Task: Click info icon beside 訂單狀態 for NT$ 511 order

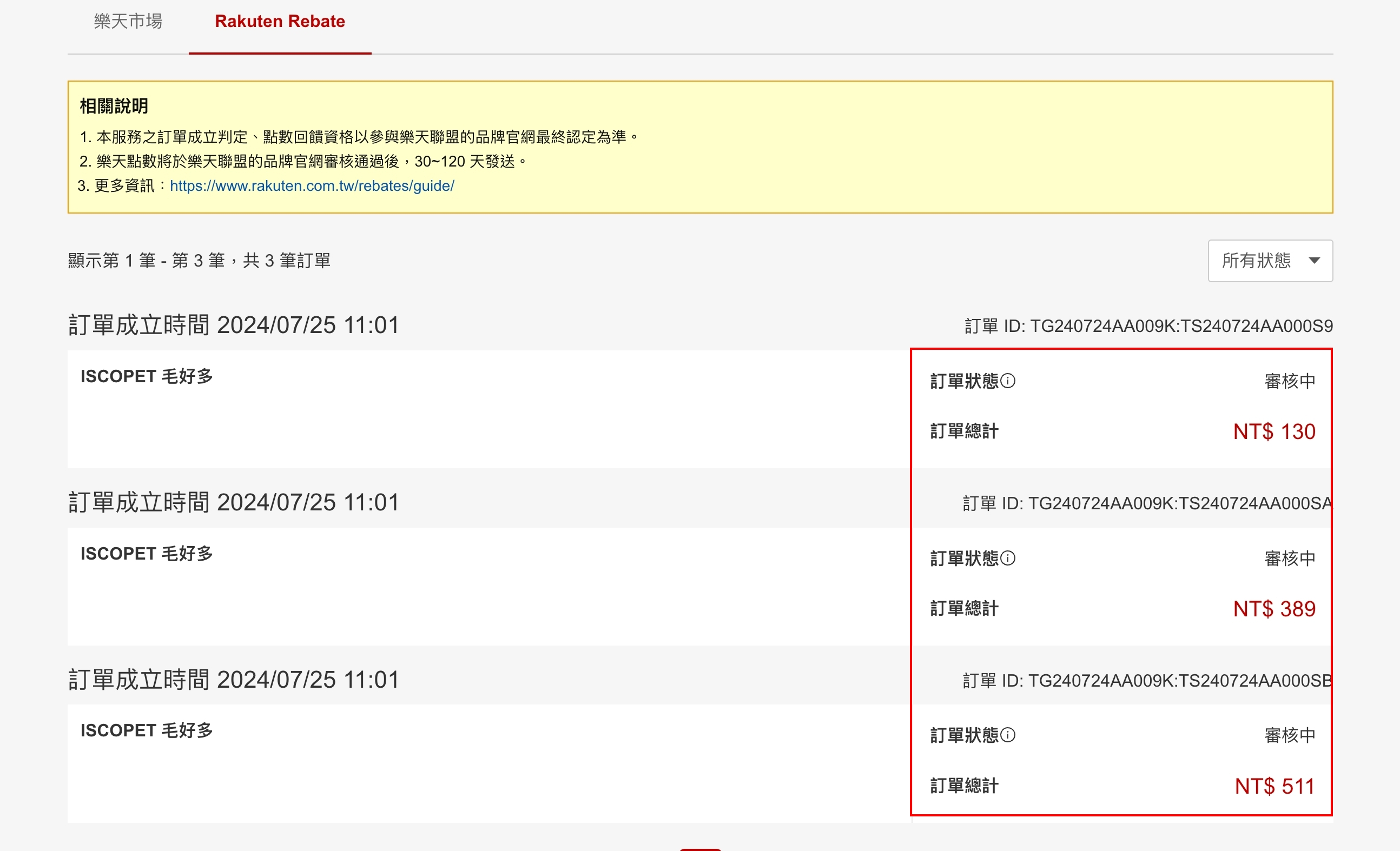Action: [x=1007, y=735]
